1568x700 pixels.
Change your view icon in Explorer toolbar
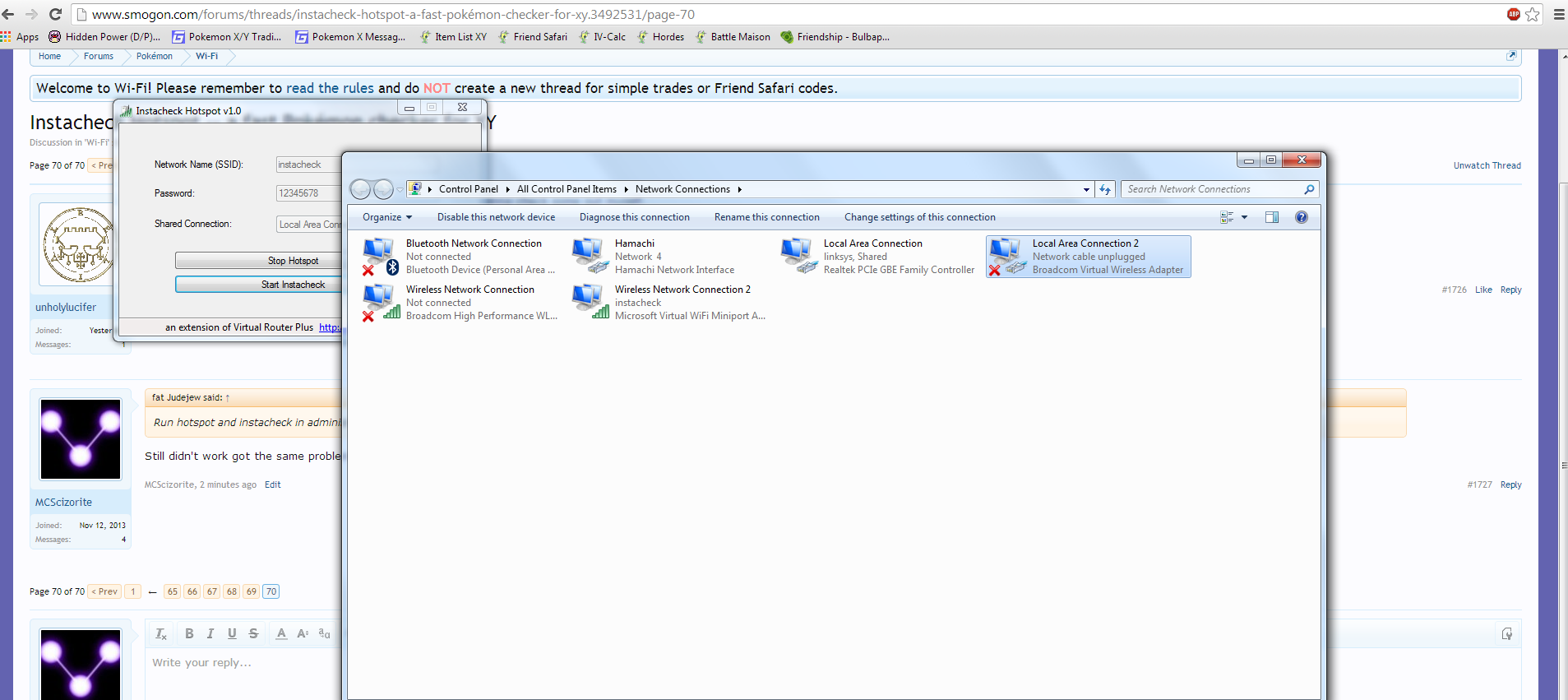(1227, 217)
